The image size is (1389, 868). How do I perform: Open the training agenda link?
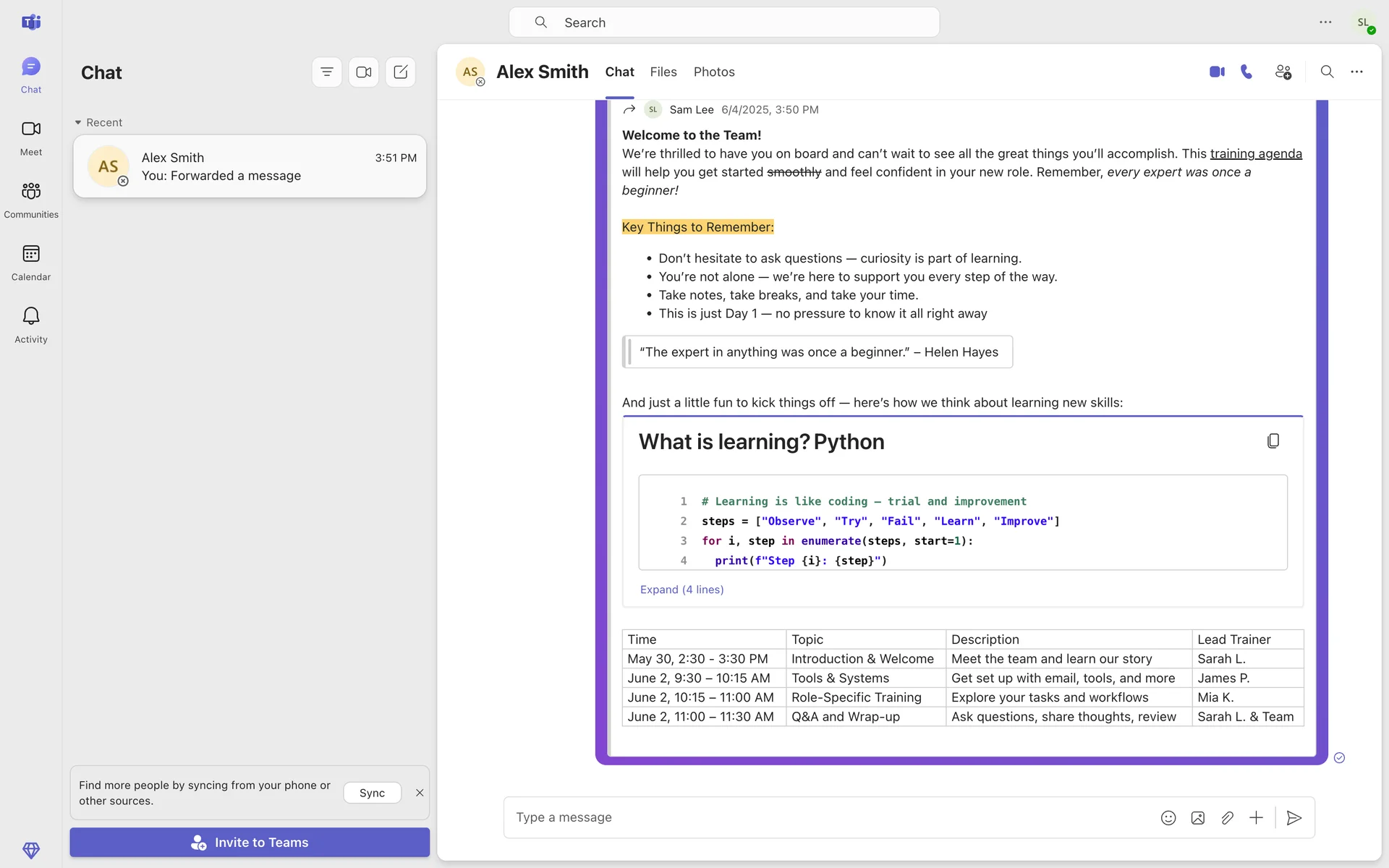pos(1255,153)
